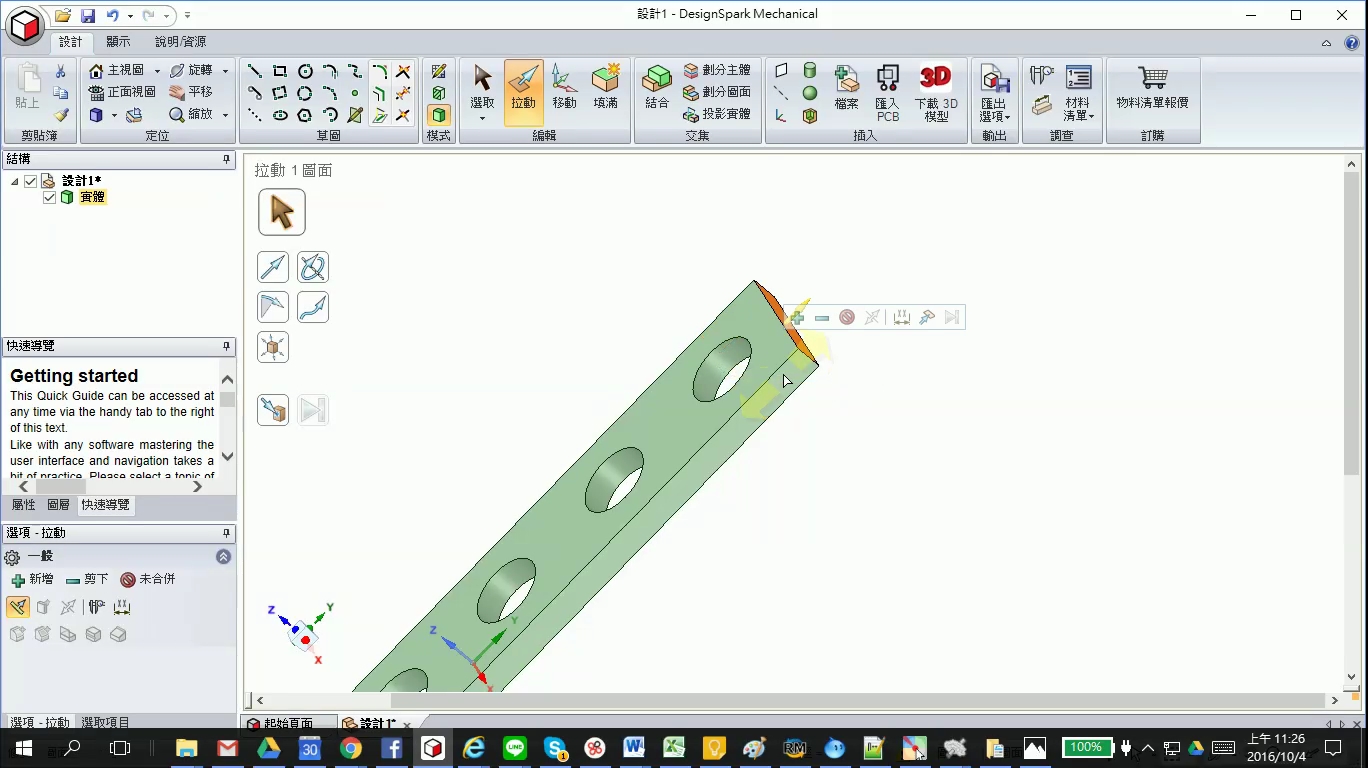Toggle the 設計1 checkbox in structure tree
The image size is (1368, 768).
[30, 181]
